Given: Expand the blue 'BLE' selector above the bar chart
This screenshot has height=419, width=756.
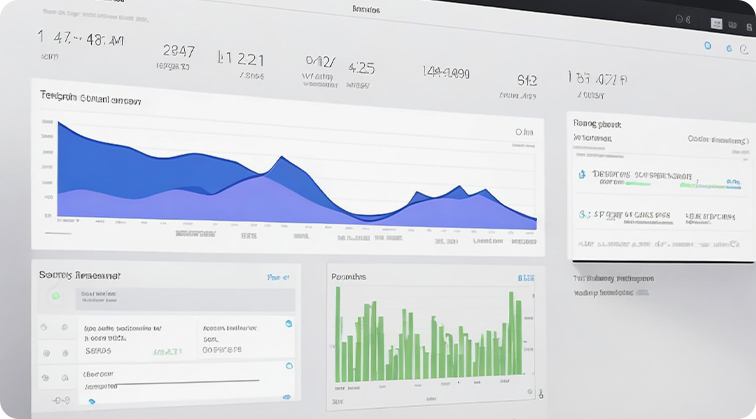Looking at the screenshot, I should 526,278.
